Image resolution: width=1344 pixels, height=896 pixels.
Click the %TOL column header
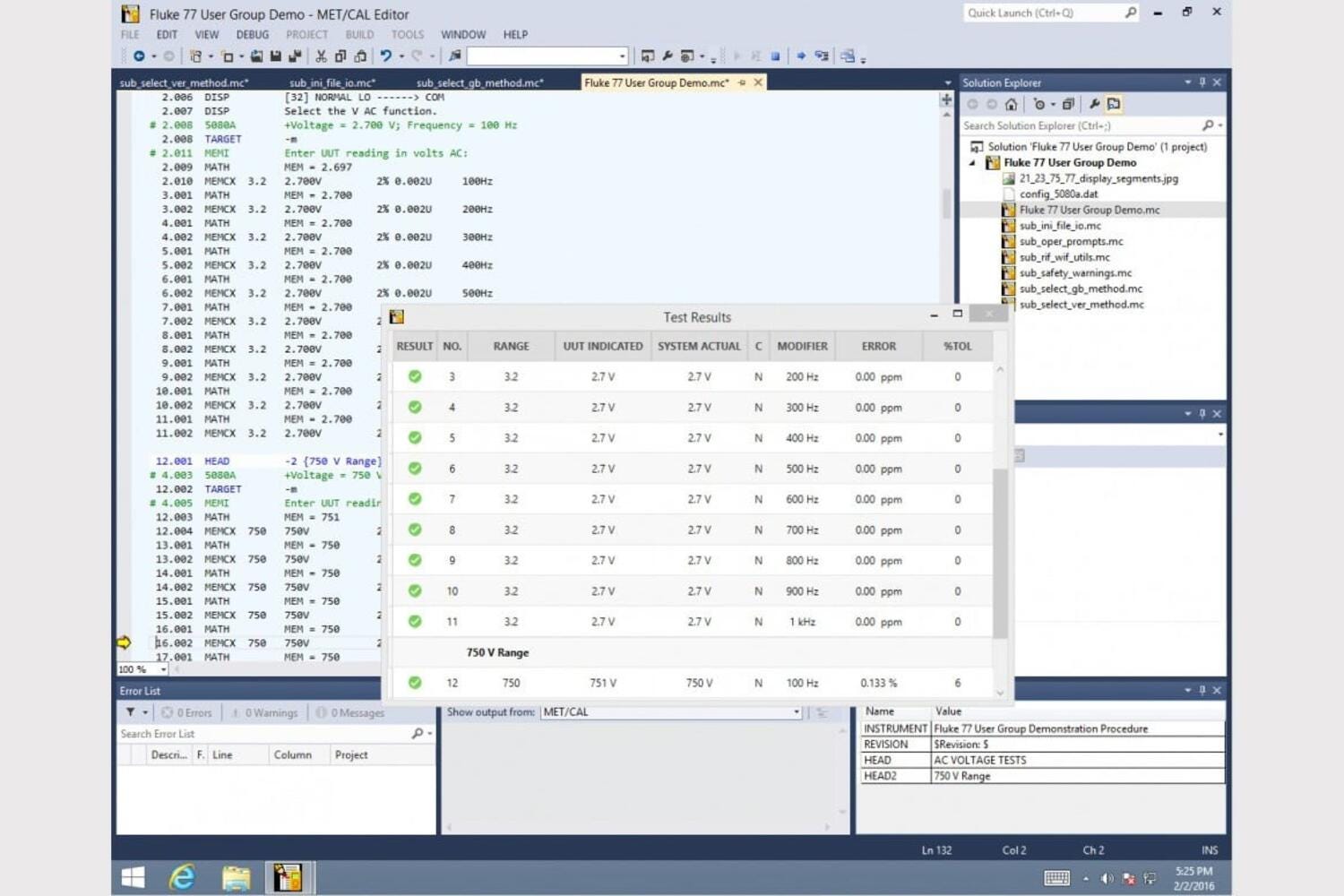(x=957, y=346)
